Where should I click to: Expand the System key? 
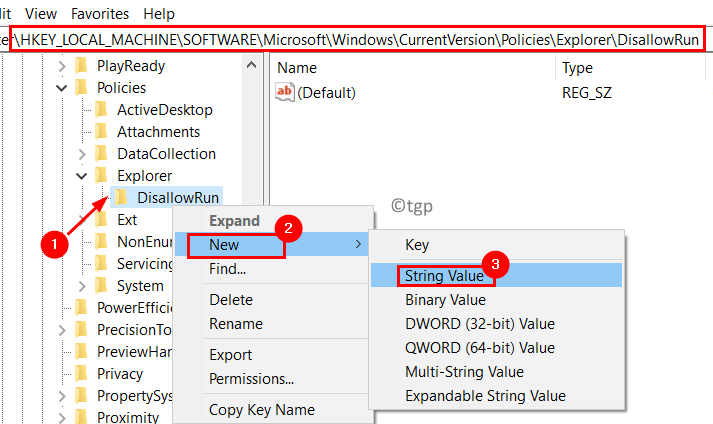click(x=82, y=286)
